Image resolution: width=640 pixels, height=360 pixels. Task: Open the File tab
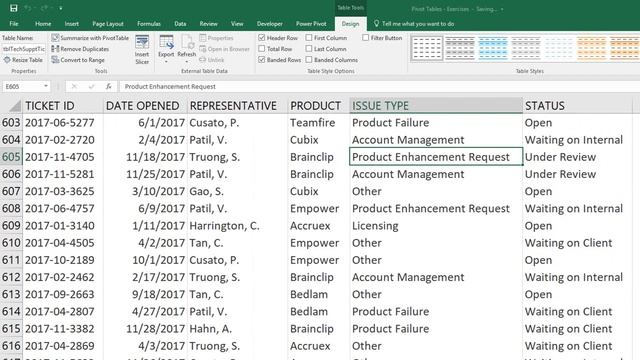pos(14,24)
